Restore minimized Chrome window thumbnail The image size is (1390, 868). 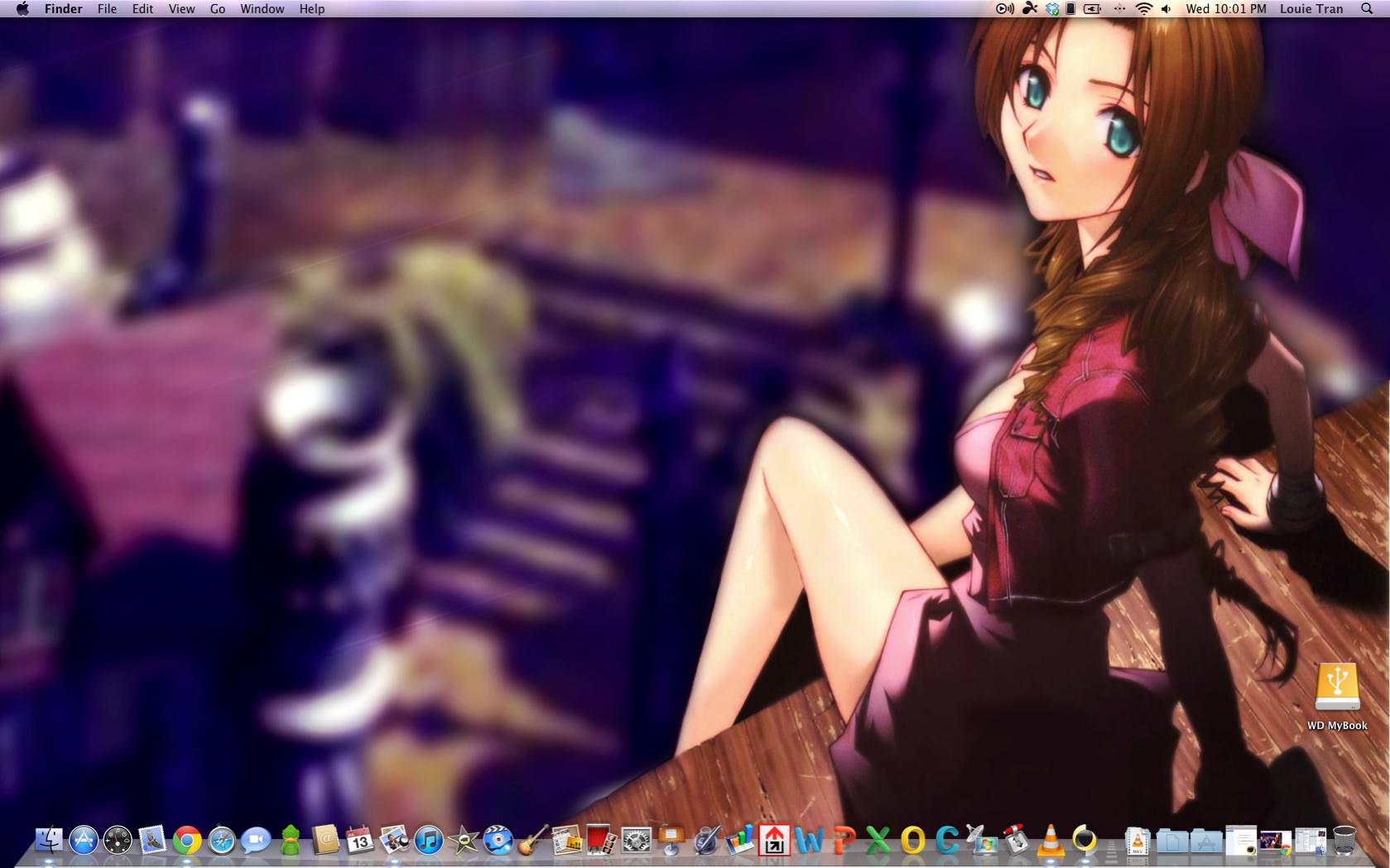click(x=1276, y=841)
